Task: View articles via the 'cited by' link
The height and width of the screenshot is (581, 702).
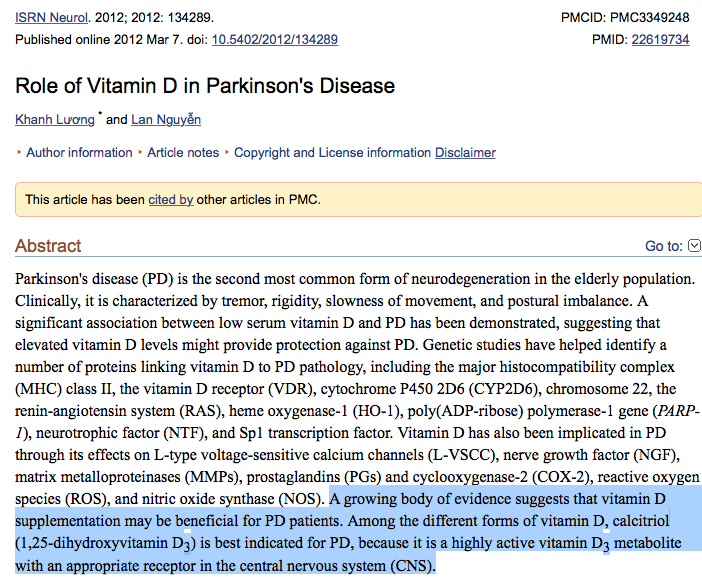Action: click(x=170, y=200)
